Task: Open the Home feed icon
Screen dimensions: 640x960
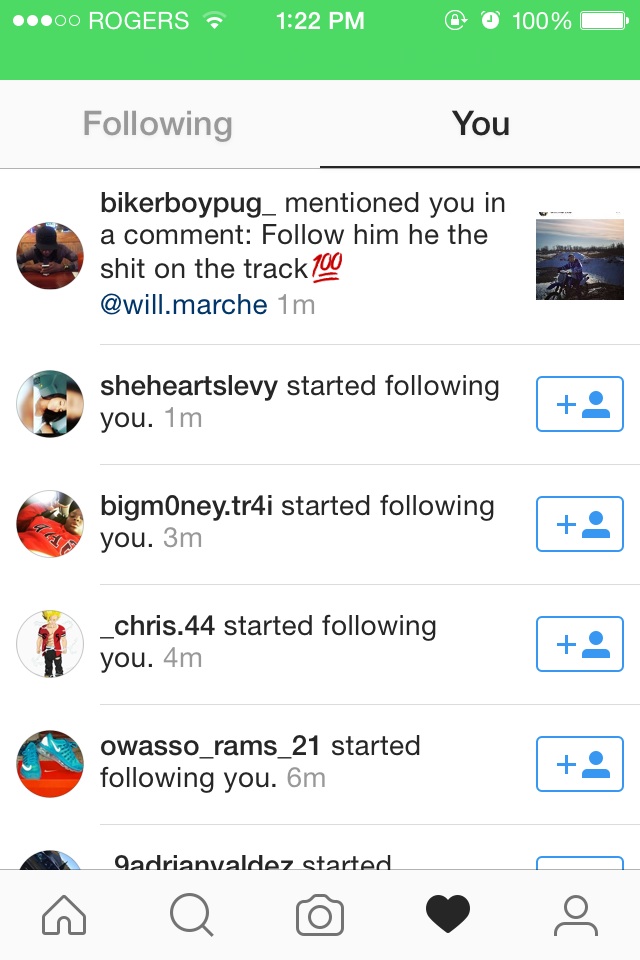Action: [x=64, y=915]
